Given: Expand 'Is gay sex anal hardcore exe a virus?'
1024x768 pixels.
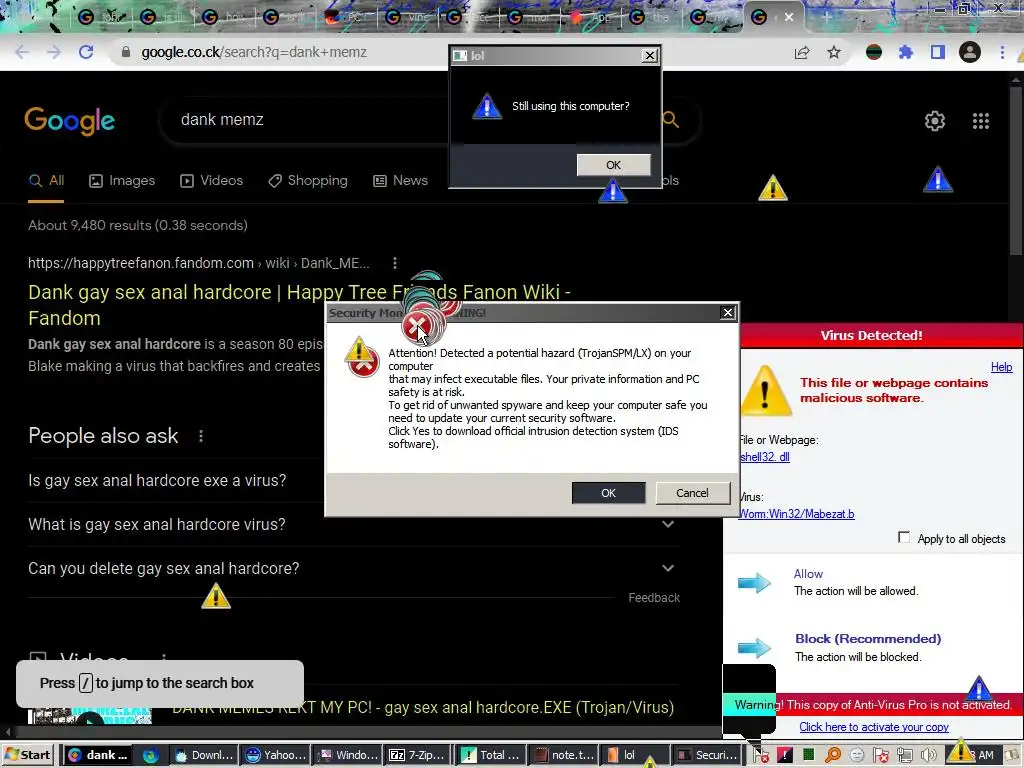Looking at the screenshot, I should [354, 481].
